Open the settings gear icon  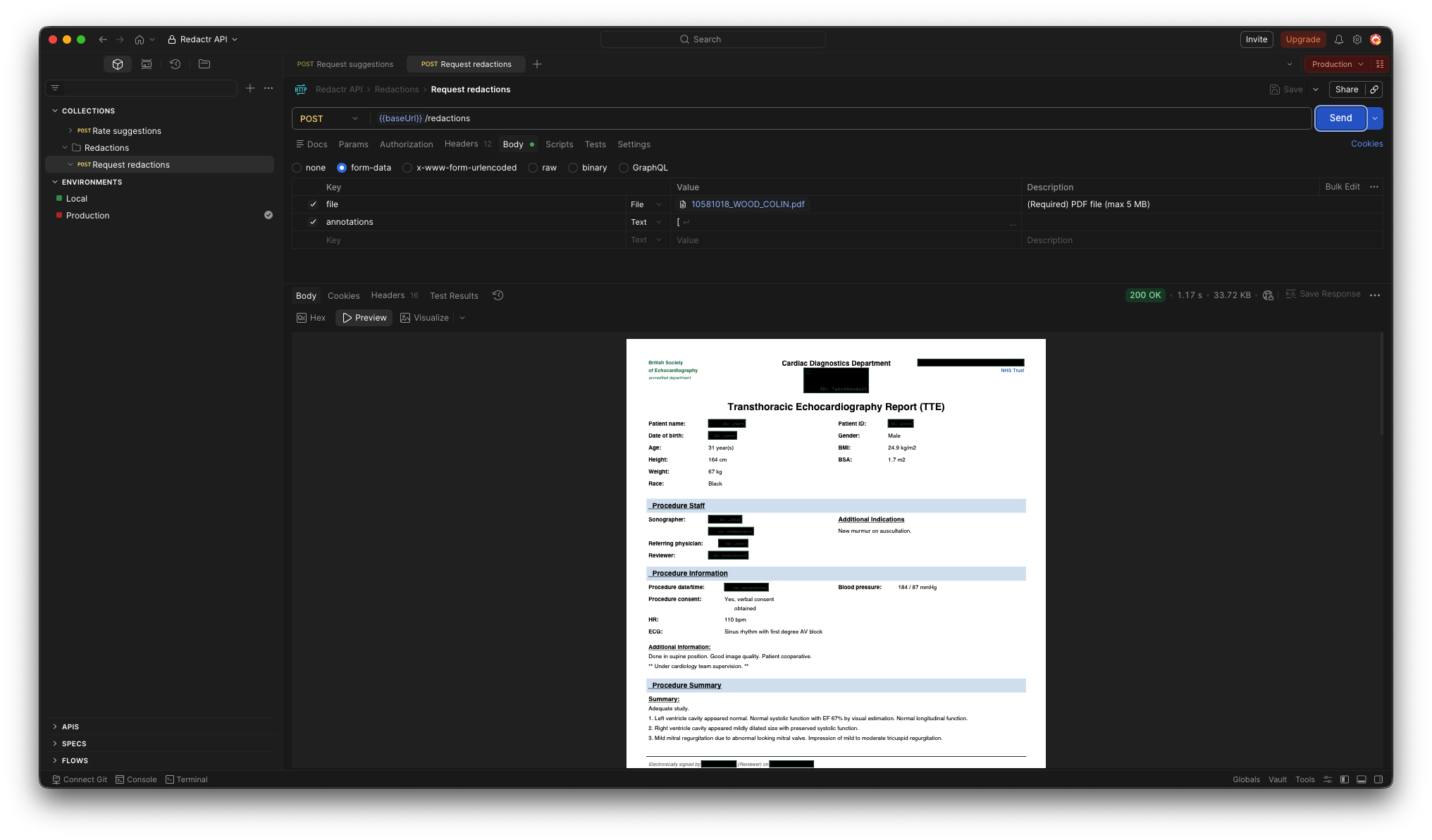[x=1357, y=39]
